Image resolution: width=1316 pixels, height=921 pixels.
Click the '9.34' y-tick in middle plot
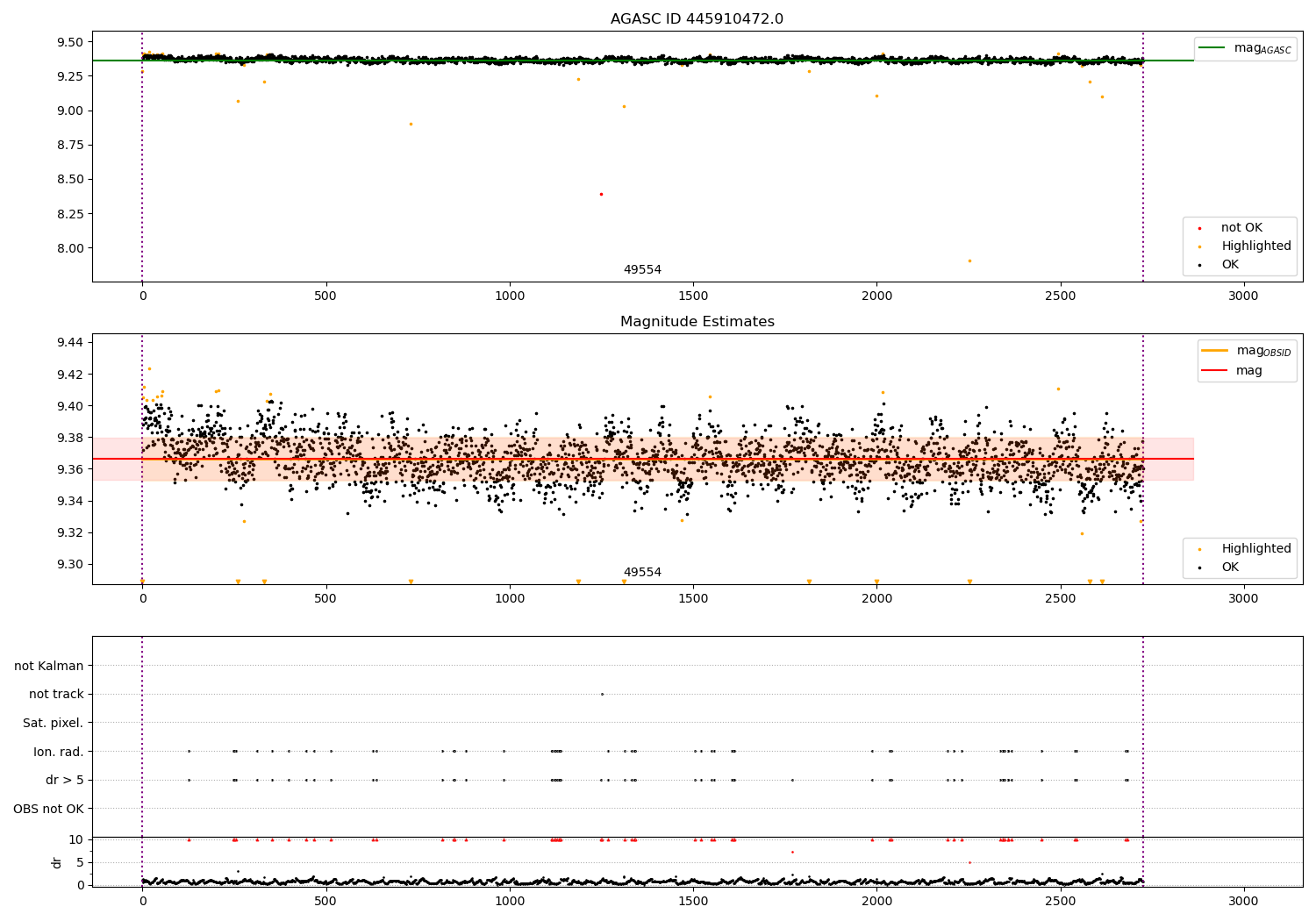click(x=70, y=501)
